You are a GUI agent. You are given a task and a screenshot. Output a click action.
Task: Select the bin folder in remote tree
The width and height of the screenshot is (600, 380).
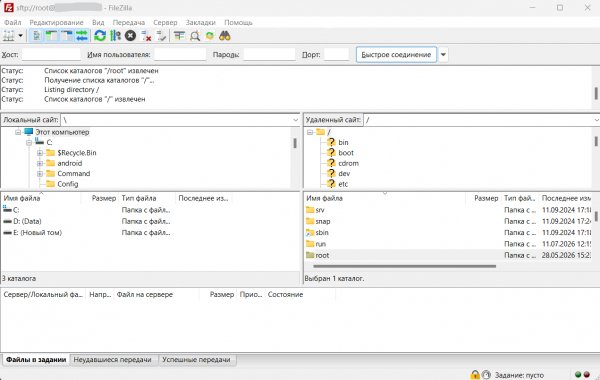coord(343,142)
